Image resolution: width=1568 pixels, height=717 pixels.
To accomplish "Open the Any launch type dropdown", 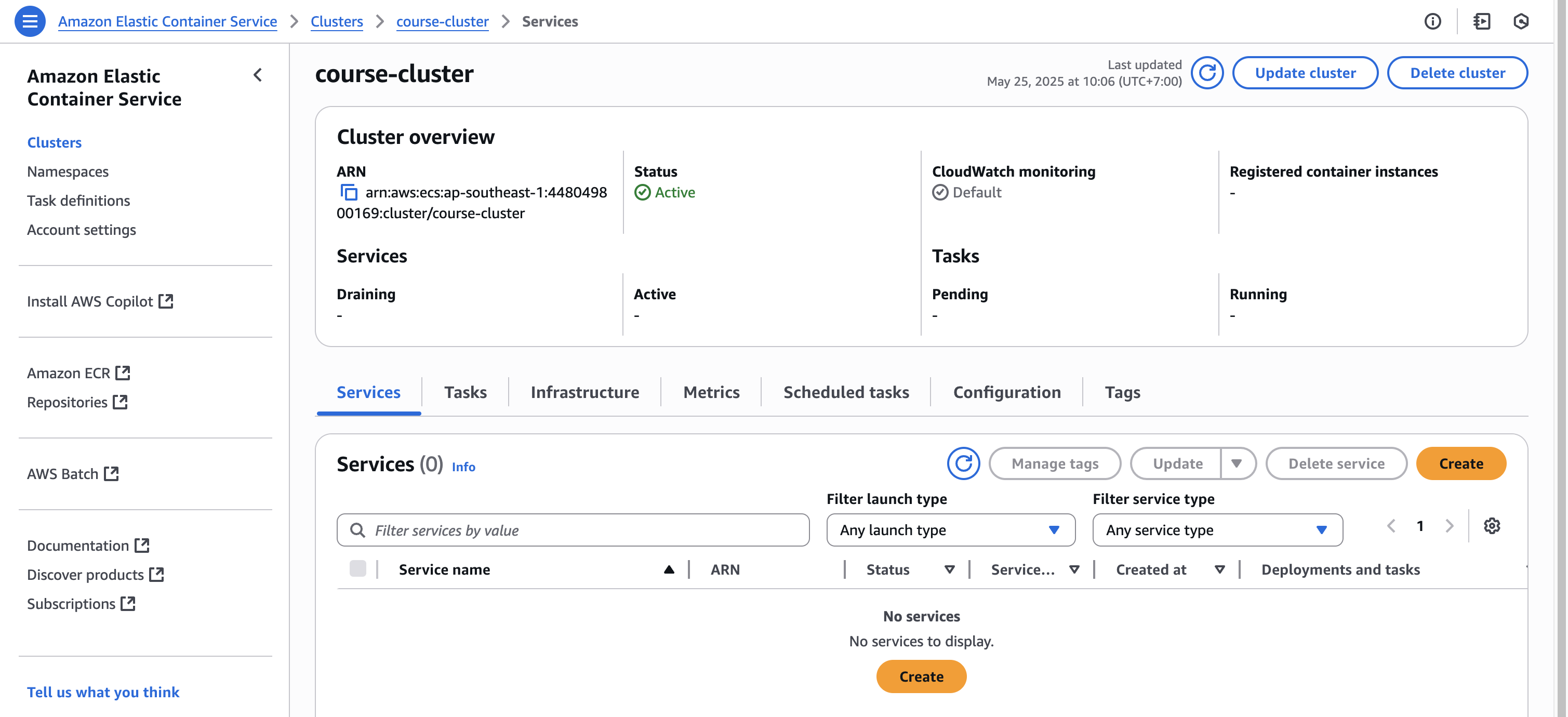I will 950,530.
